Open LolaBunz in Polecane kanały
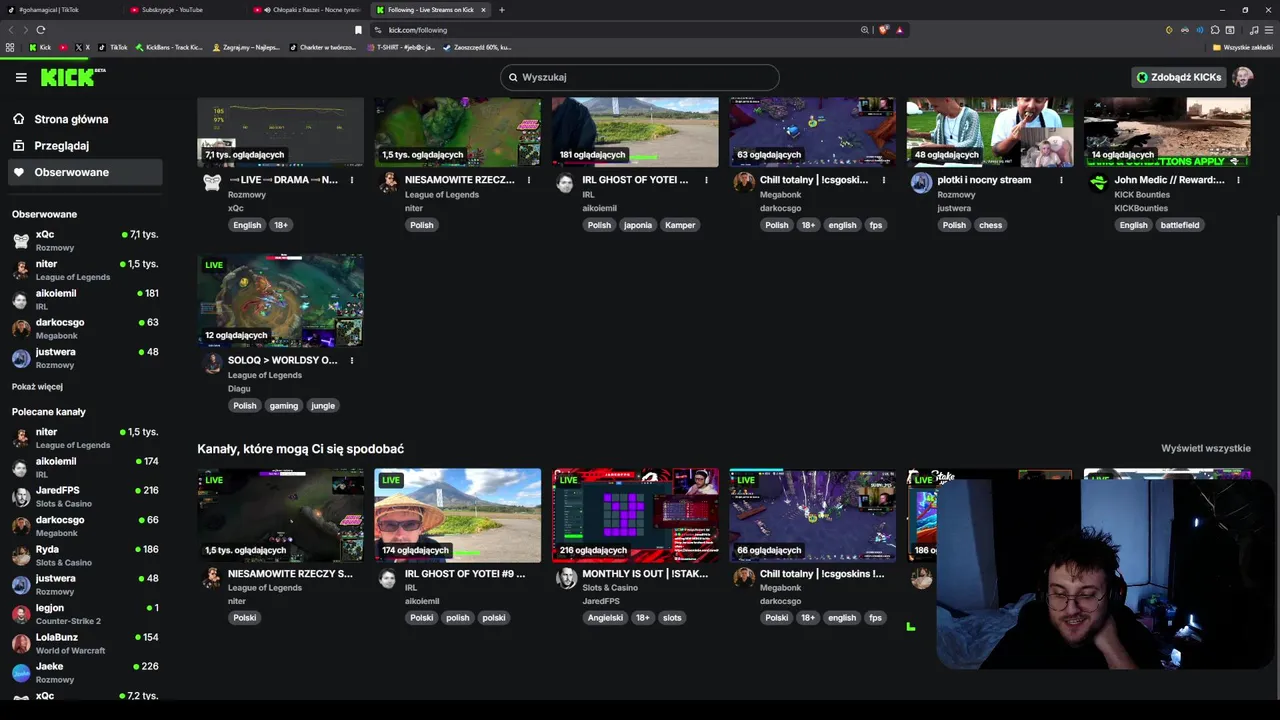Viewport: 1280px width, 720px height. (x=85, y=643)
